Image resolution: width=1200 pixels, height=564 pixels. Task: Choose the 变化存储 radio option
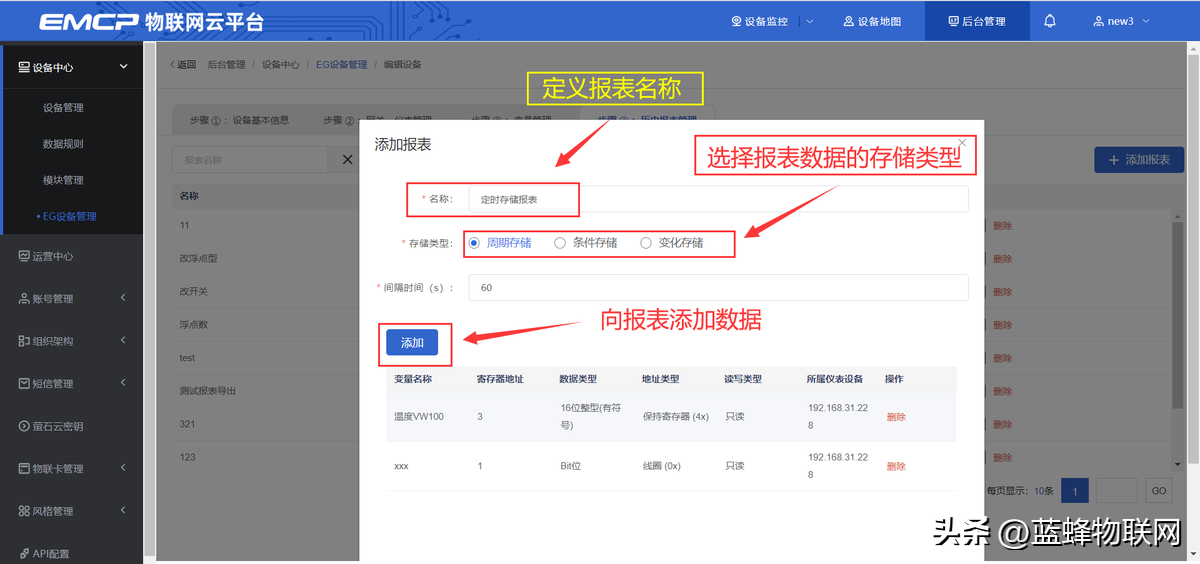646,243
